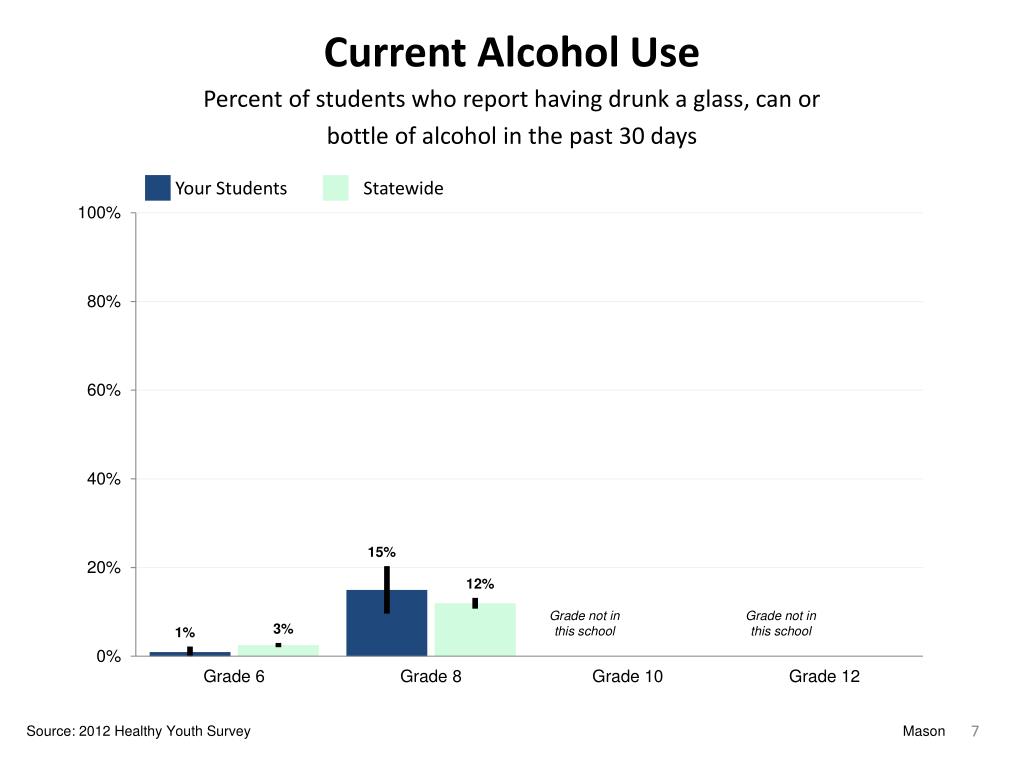
Task: Select the 1% data label
Action: tap(185, 632)
